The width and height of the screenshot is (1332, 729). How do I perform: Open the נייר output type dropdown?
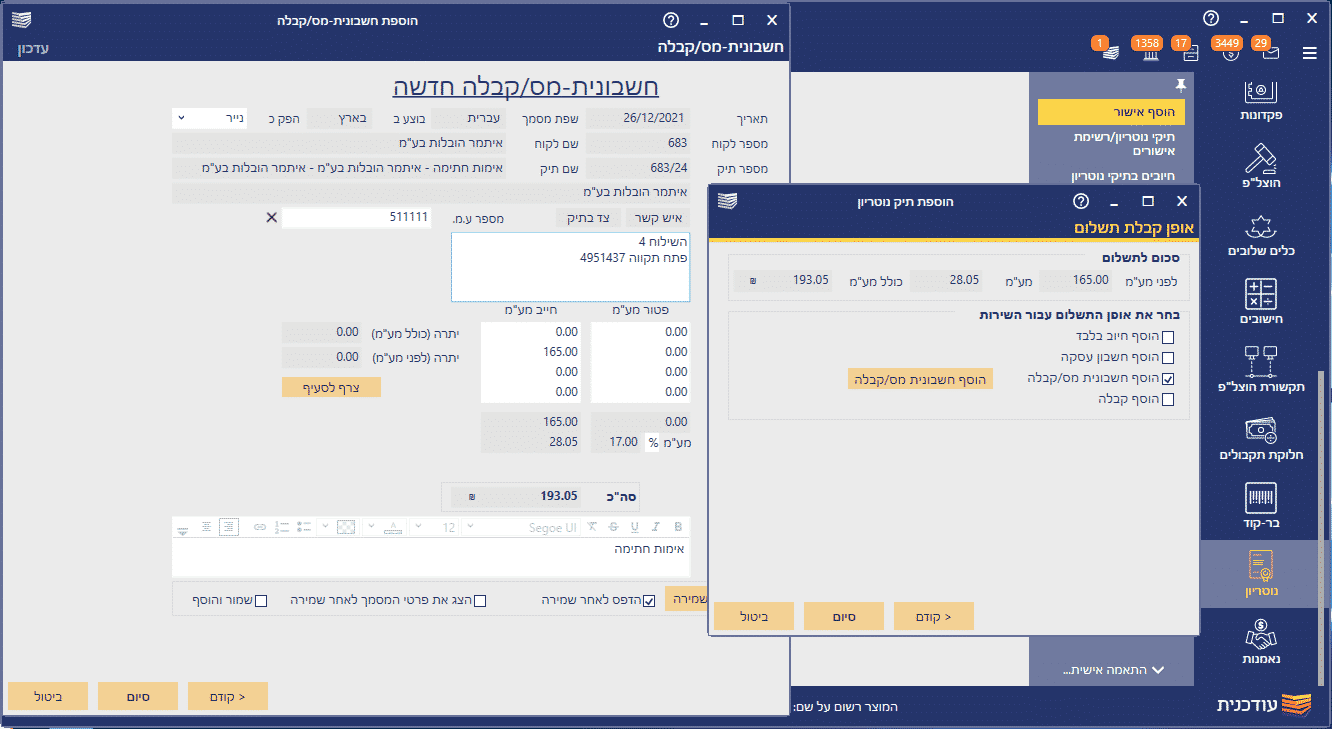tap(209, 118)
